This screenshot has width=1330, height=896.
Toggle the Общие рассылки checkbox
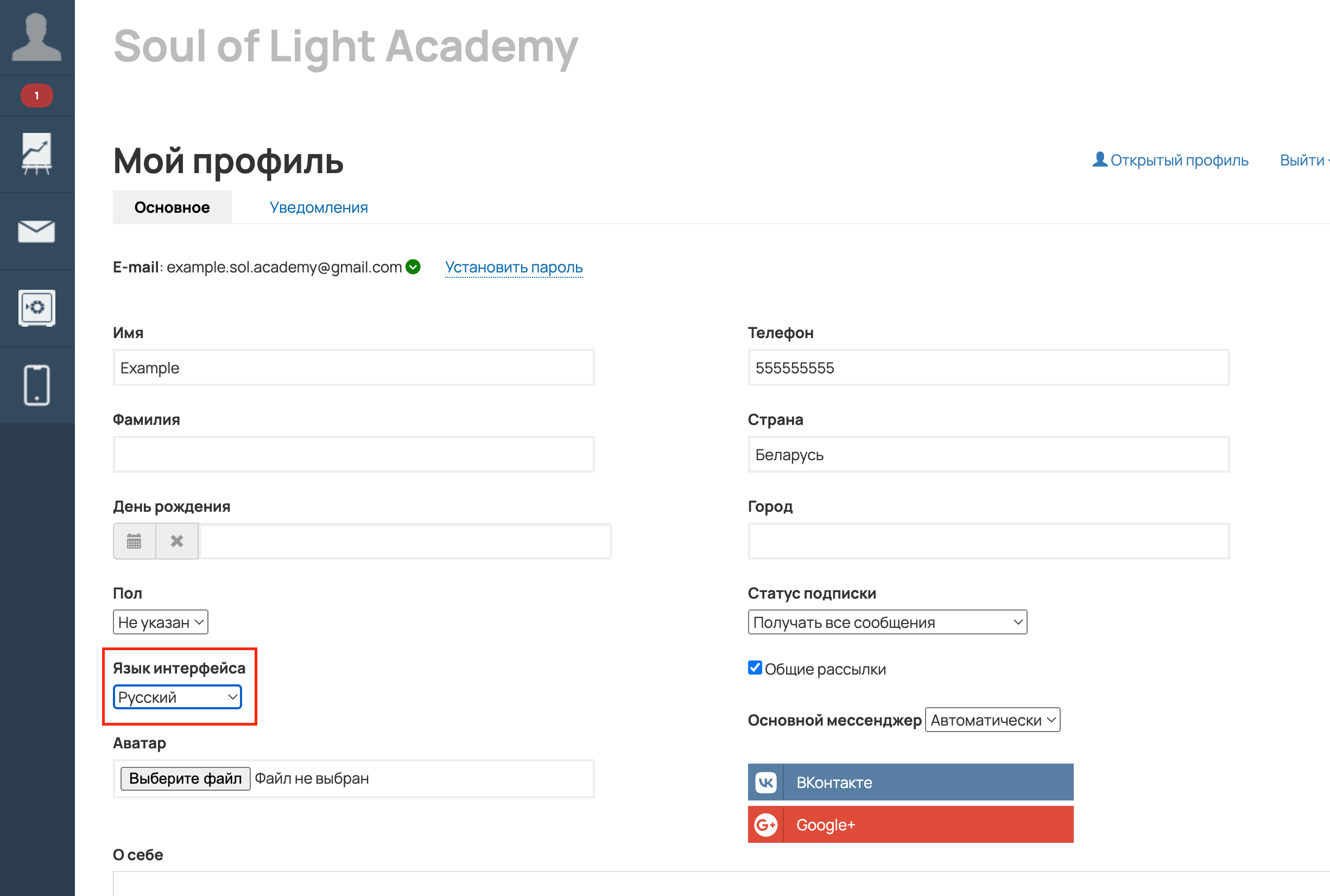pos(755,668)
